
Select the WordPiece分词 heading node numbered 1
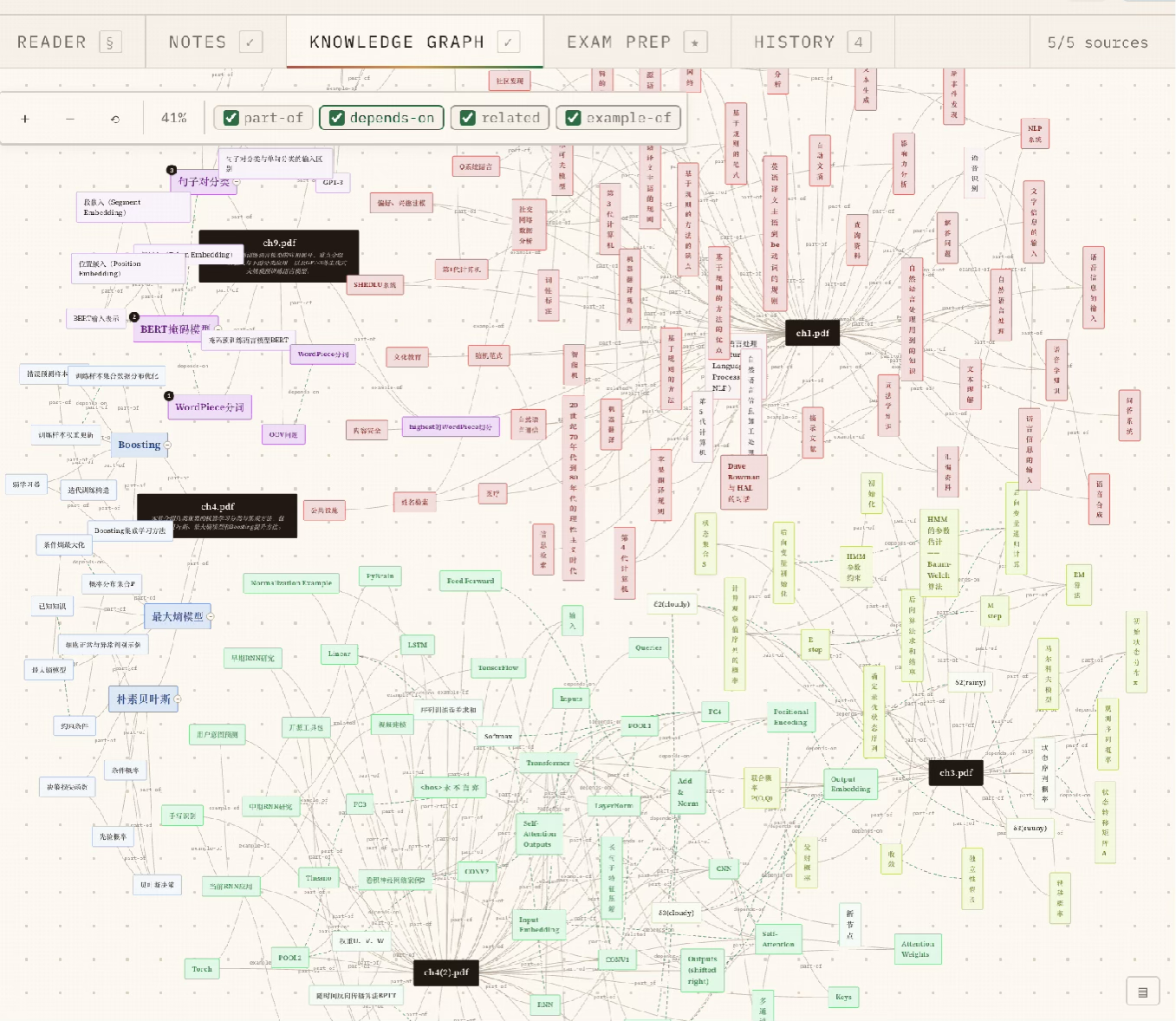(210, 406)
